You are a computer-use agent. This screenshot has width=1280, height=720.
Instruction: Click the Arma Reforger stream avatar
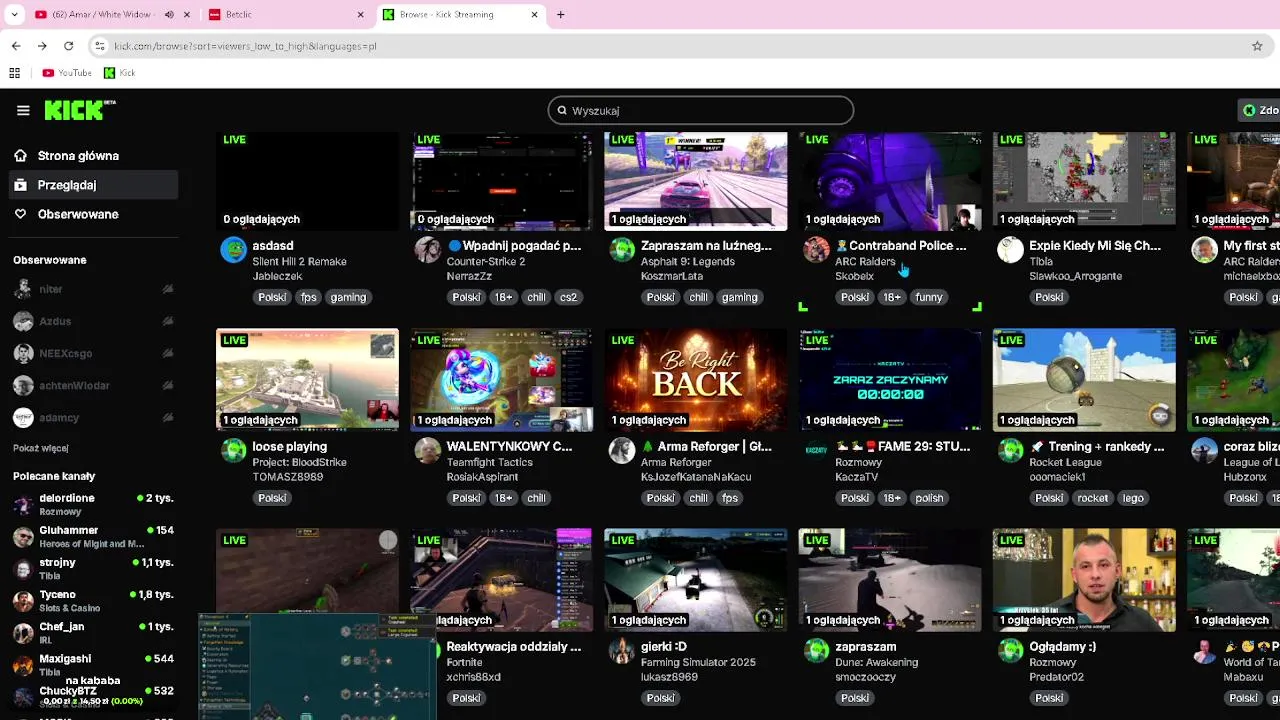[x=621, y=451]
